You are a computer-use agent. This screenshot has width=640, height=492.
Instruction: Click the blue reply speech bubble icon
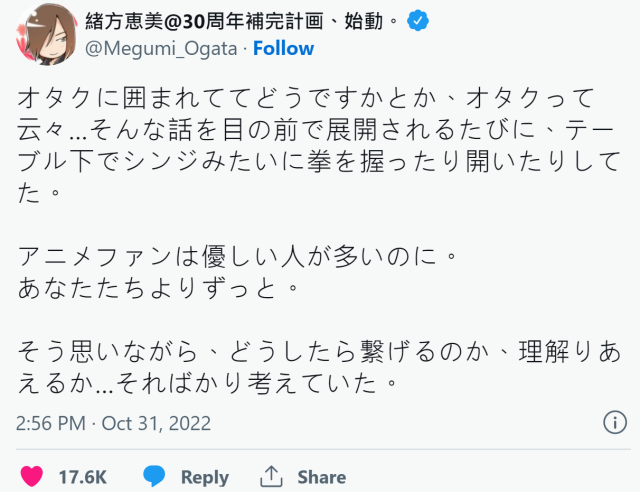[x=154, y=476]
